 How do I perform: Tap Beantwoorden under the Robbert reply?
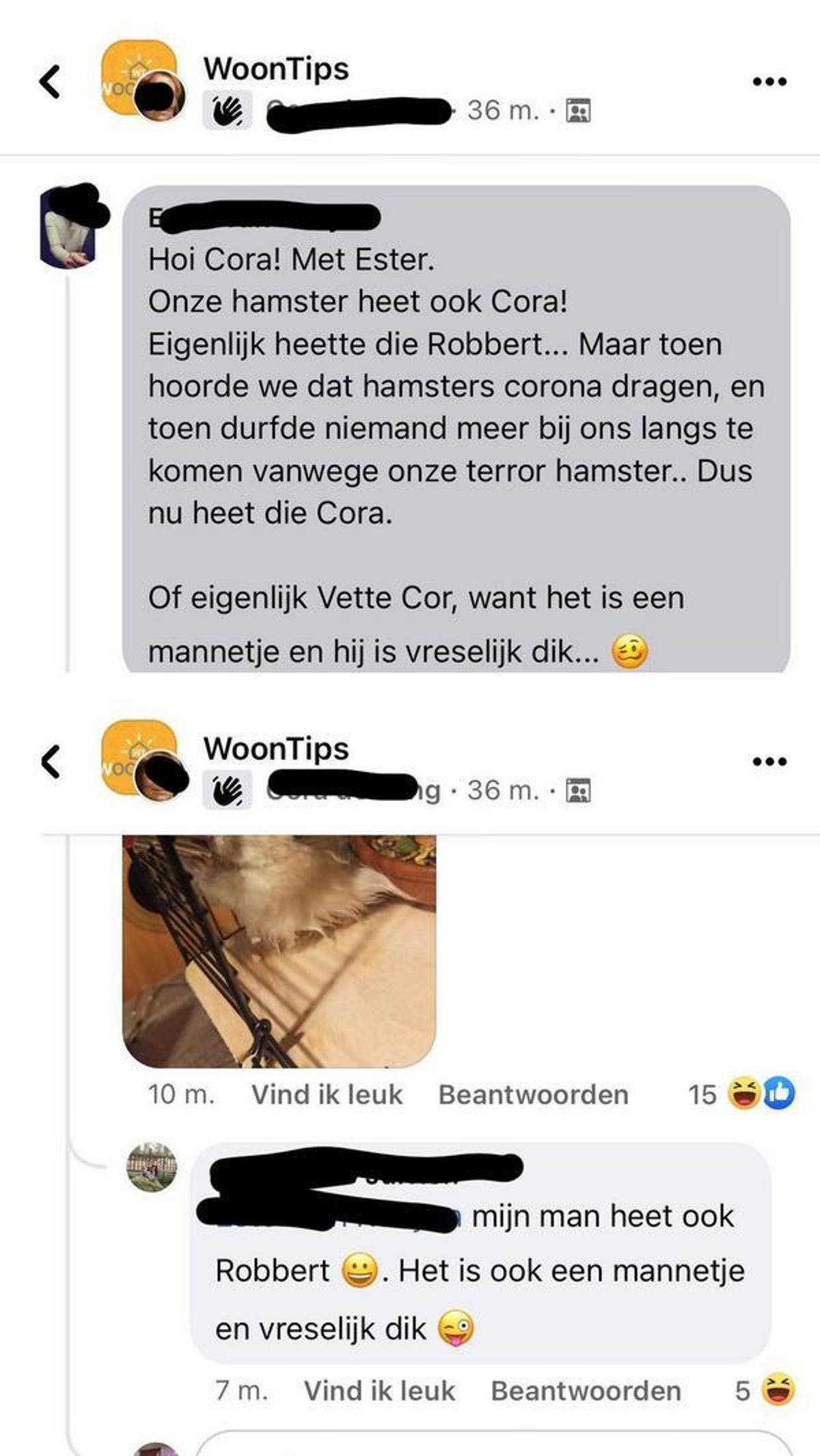(x=586, y=1390)
